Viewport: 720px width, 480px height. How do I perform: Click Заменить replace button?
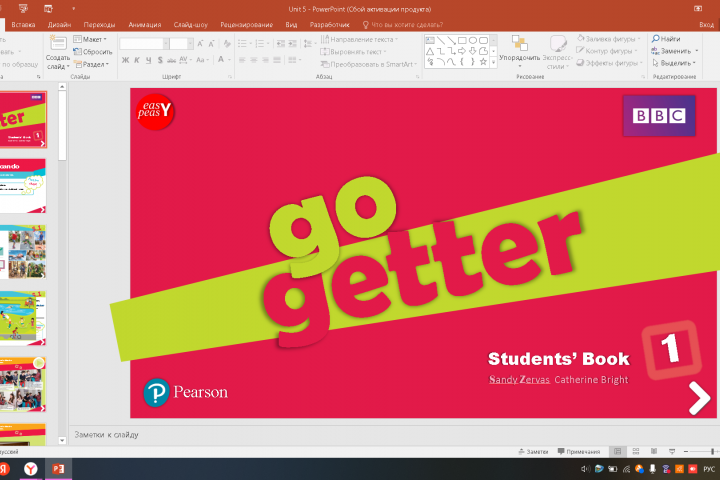[x=675, y=51]
